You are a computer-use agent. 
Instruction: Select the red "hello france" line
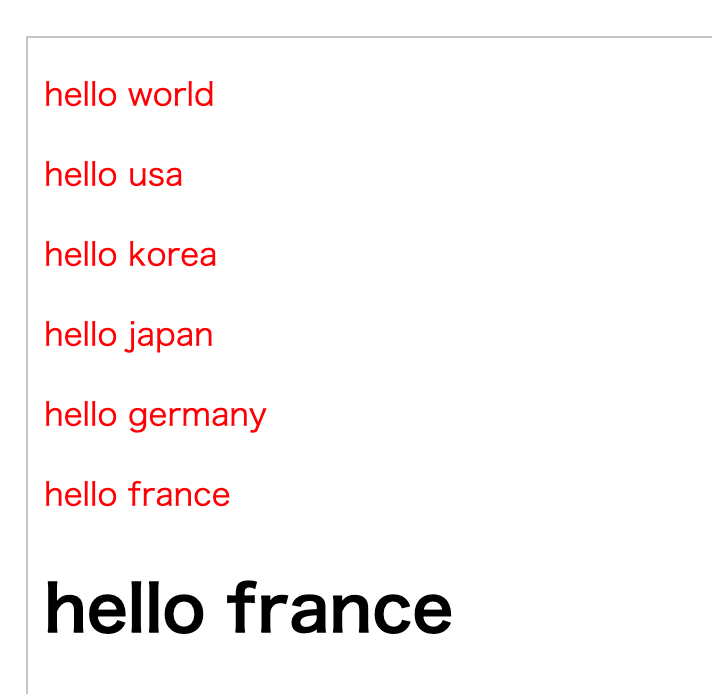point(137,494)
